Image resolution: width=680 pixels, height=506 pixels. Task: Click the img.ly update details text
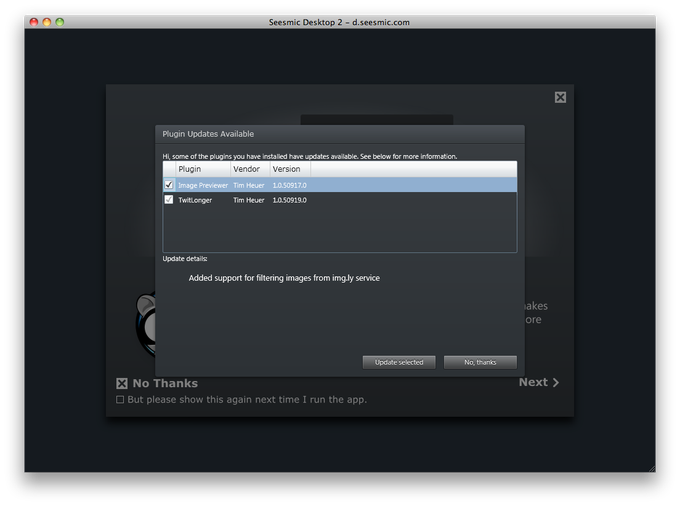284,278
